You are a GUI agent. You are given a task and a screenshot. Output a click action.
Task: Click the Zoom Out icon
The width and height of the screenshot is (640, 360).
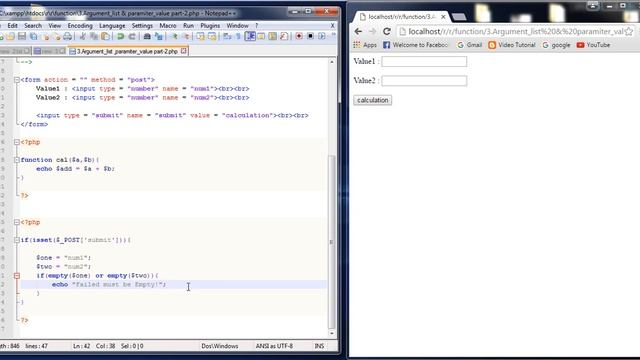point(186,37)
